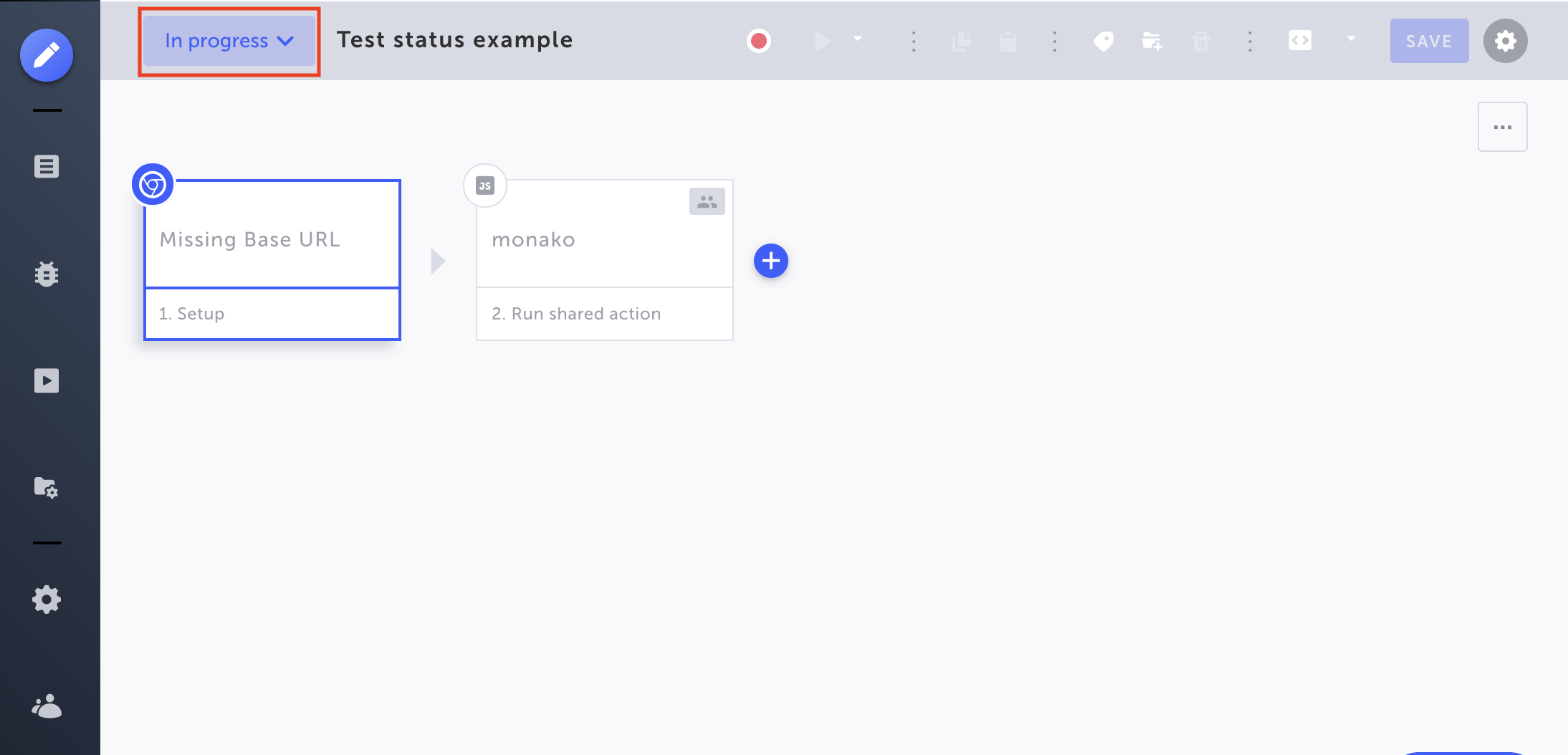The width and height of the screenshot is (1568, 755).
Task: Open the dropdown arrow beside play button
Action: pos(858,39)
